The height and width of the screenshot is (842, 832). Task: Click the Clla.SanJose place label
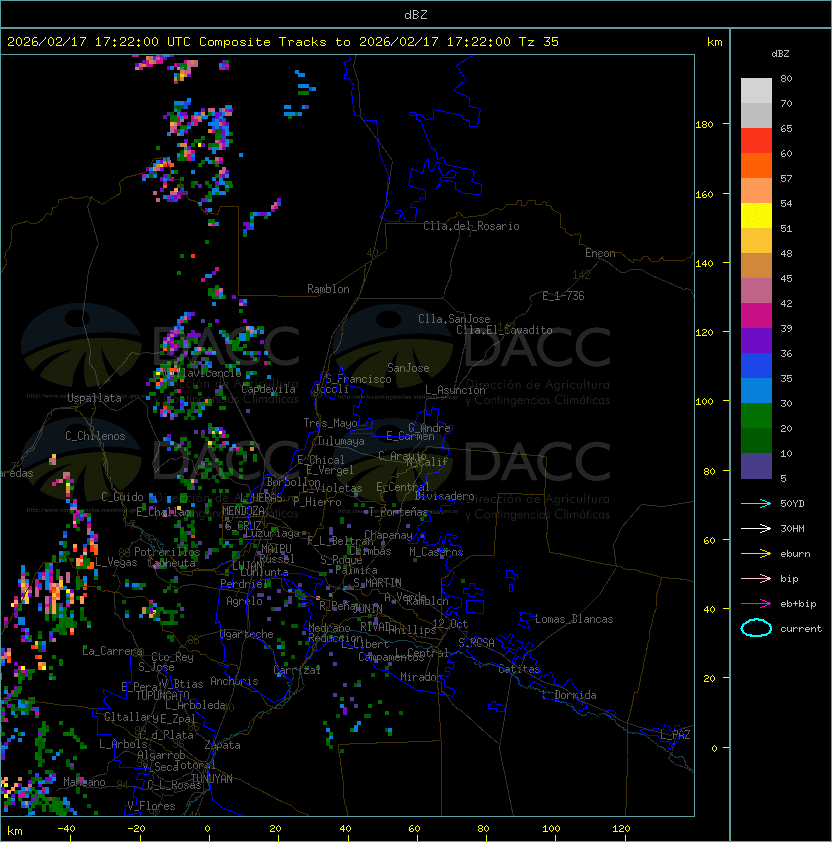pyautogui.click(x=454, y=319)
